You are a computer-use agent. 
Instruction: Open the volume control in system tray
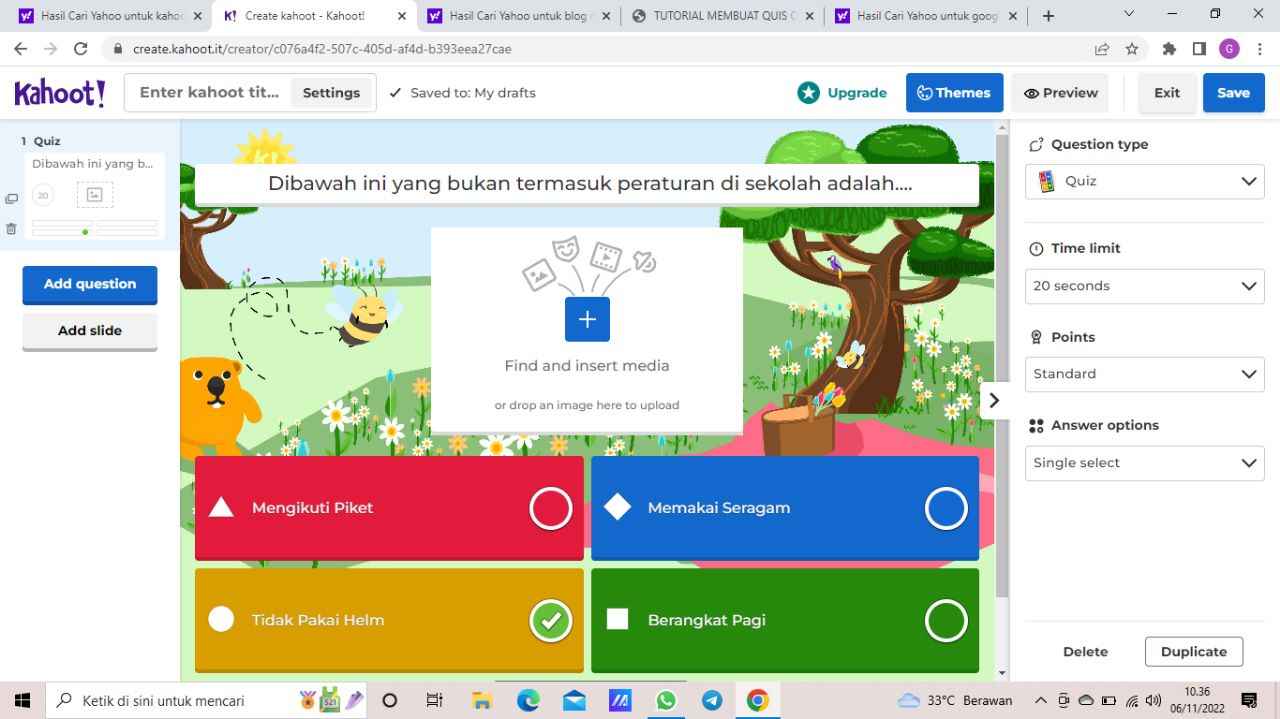[x=1154, y=701]
